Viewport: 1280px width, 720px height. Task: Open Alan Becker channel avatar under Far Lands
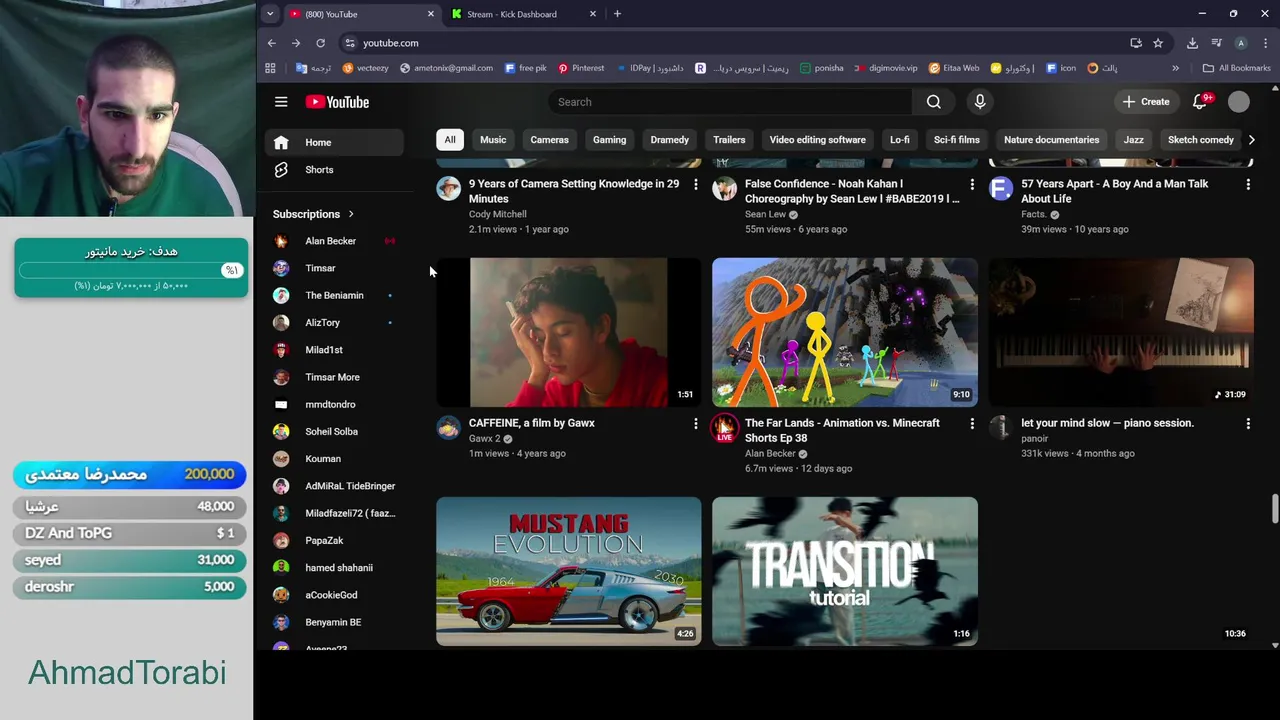pos(725,429)
